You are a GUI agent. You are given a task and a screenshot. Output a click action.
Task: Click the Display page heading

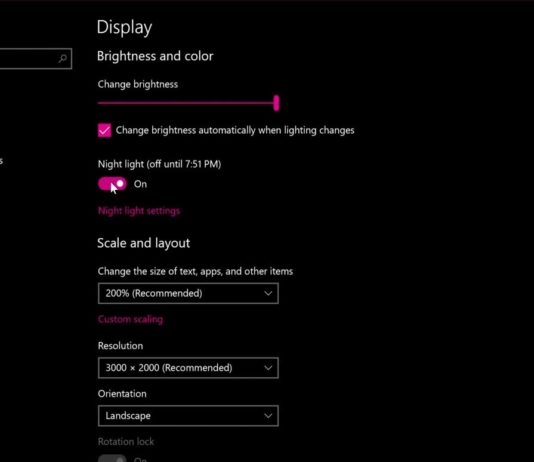point(124,27)
